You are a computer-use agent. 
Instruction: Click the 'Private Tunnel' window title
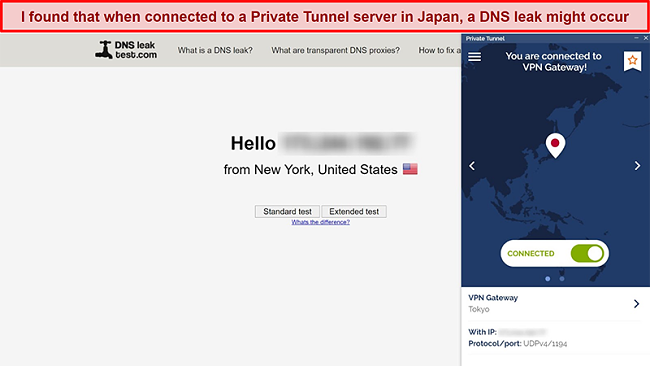[x=485, y=39]
